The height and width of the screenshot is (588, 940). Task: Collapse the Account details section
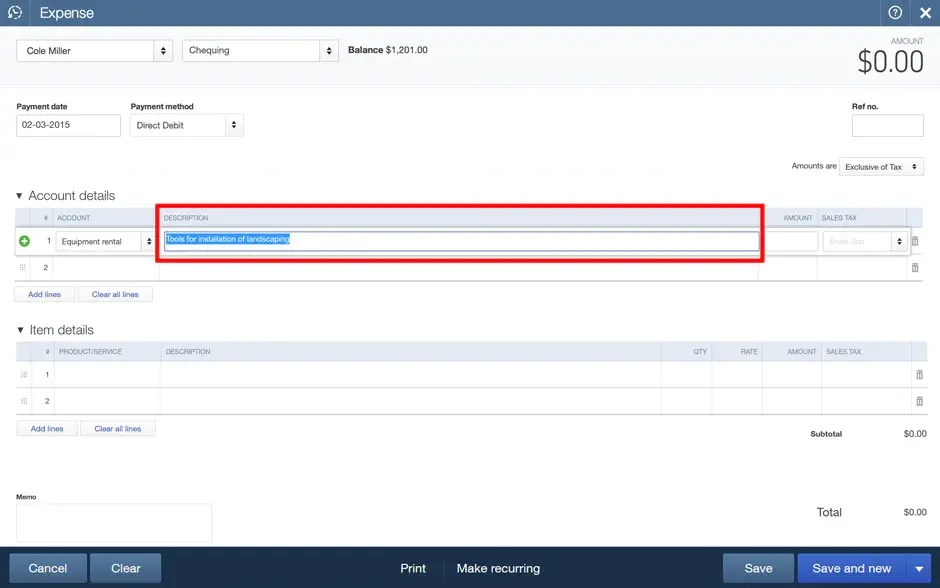pyautogui.click(x=19, y=196)
